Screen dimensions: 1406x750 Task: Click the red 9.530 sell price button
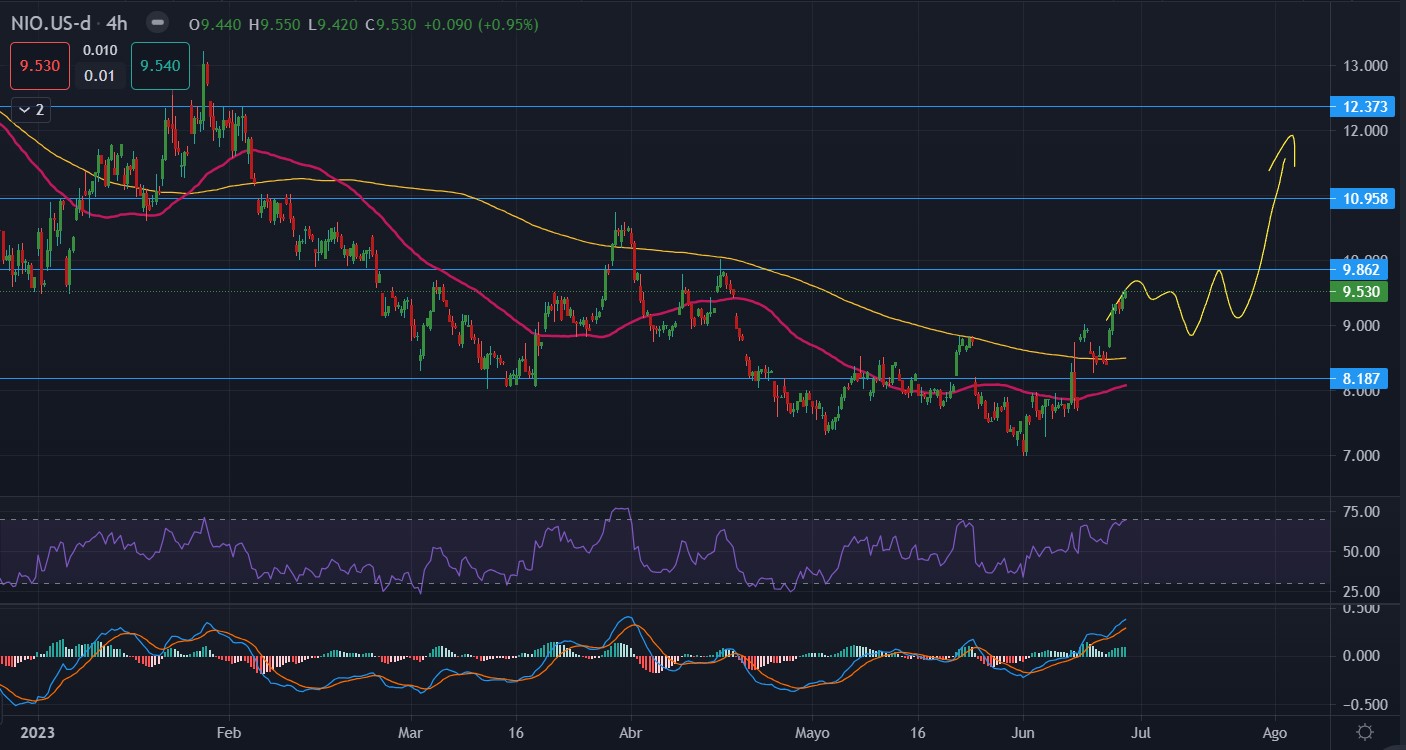tap(40, 66)
